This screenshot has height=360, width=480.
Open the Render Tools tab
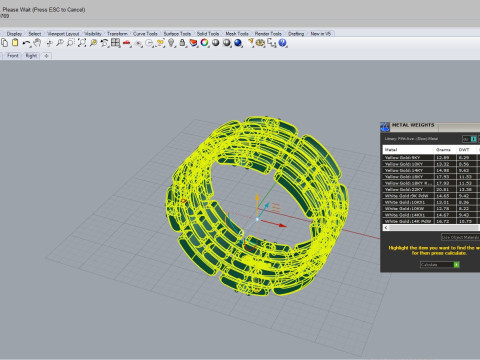(268, 34)
